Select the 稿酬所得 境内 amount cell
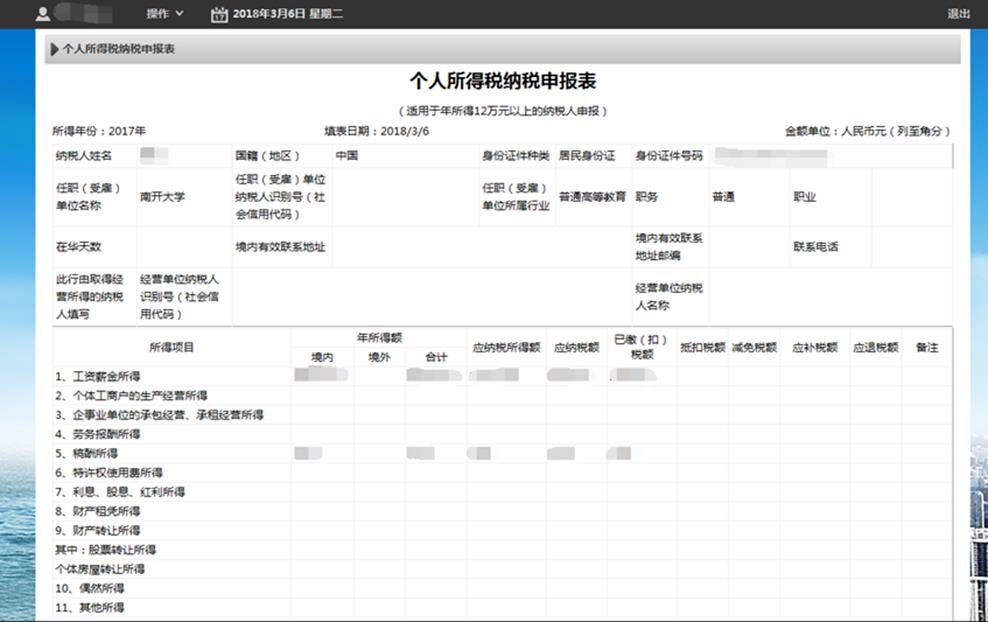Screen dimensions: 988x622 pos(322,453)
